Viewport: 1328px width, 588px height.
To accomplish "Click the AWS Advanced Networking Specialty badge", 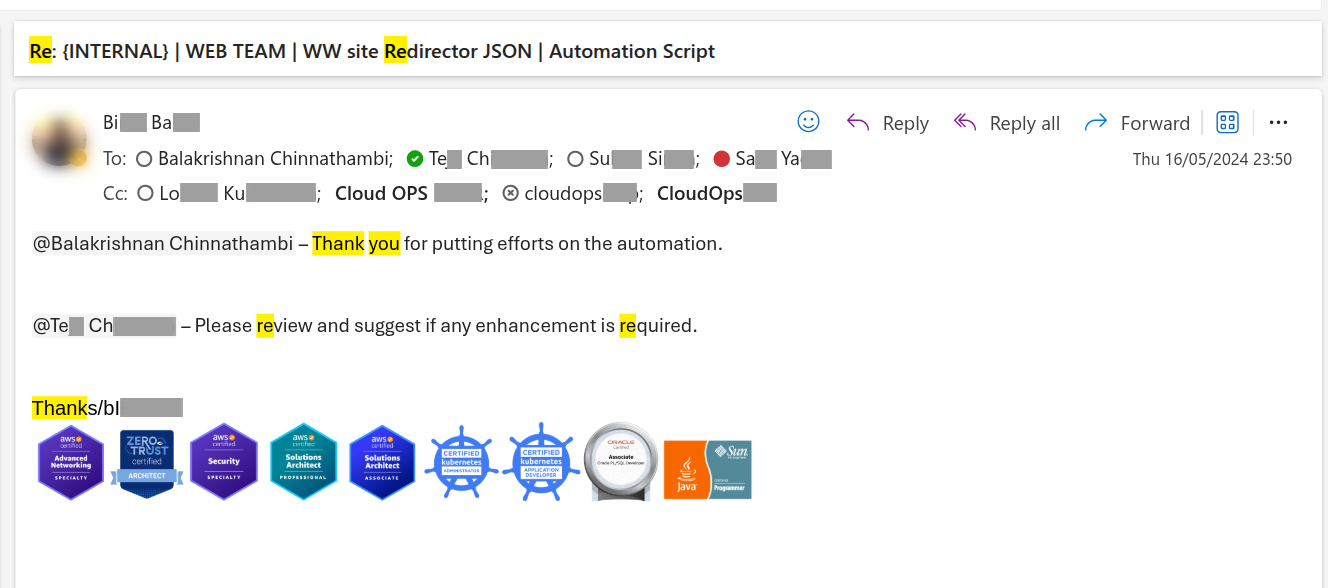I will coord(71,462).
